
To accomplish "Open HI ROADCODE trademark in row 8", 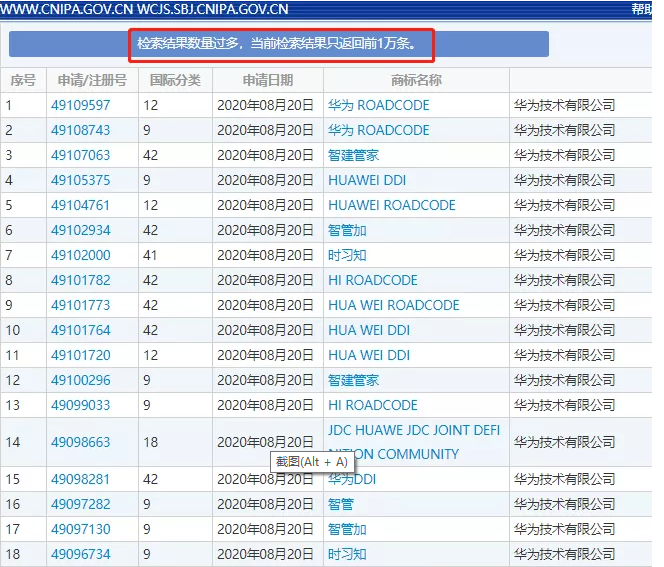I will tap(373, 280).
